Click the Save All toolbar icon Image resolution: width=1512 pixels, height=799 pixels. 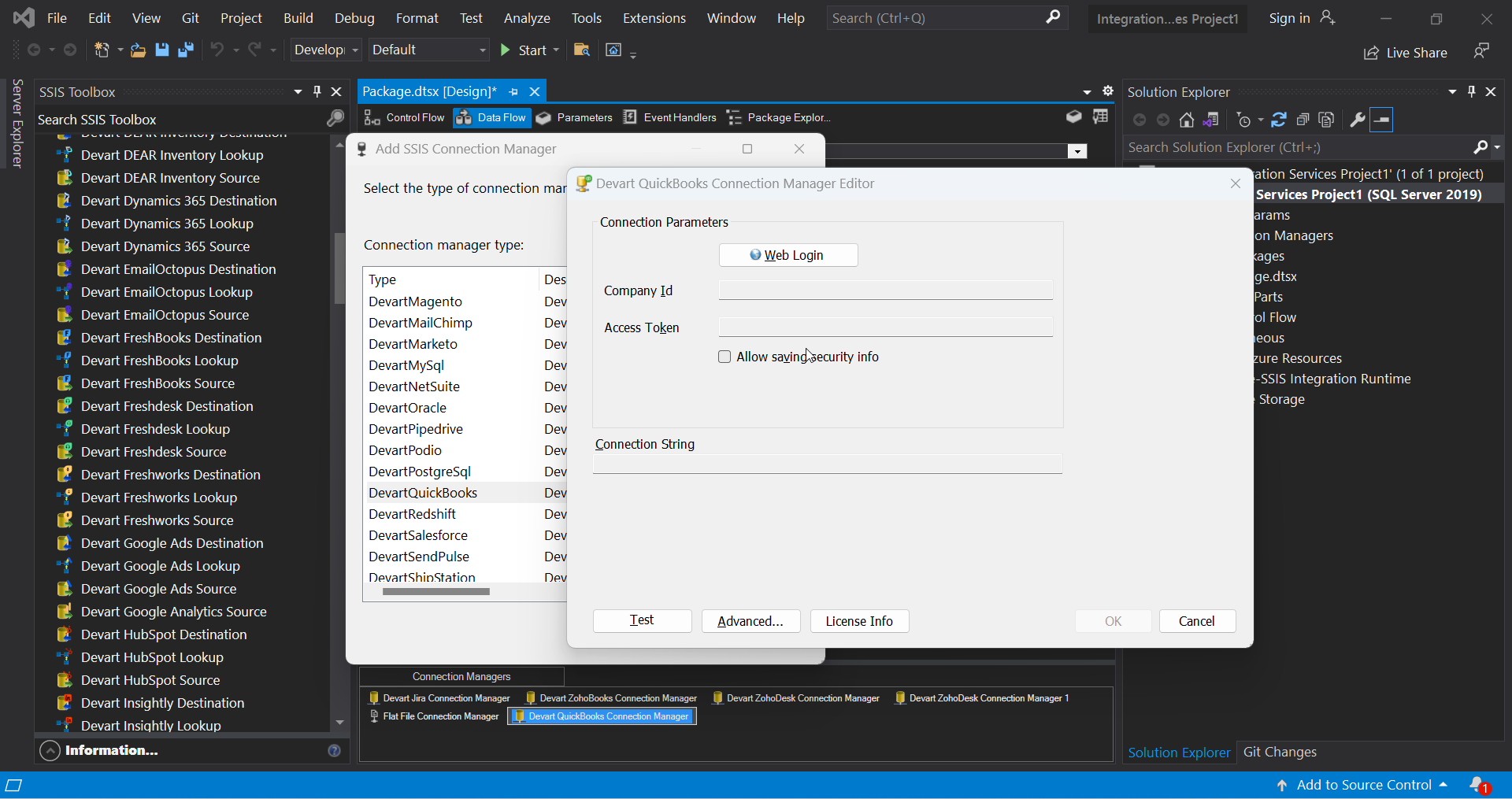186,50
